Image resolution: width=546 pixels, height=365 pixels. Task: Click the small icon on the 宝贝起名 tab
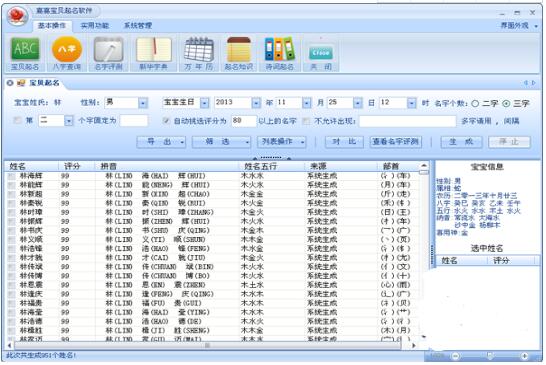click(21, 83)
